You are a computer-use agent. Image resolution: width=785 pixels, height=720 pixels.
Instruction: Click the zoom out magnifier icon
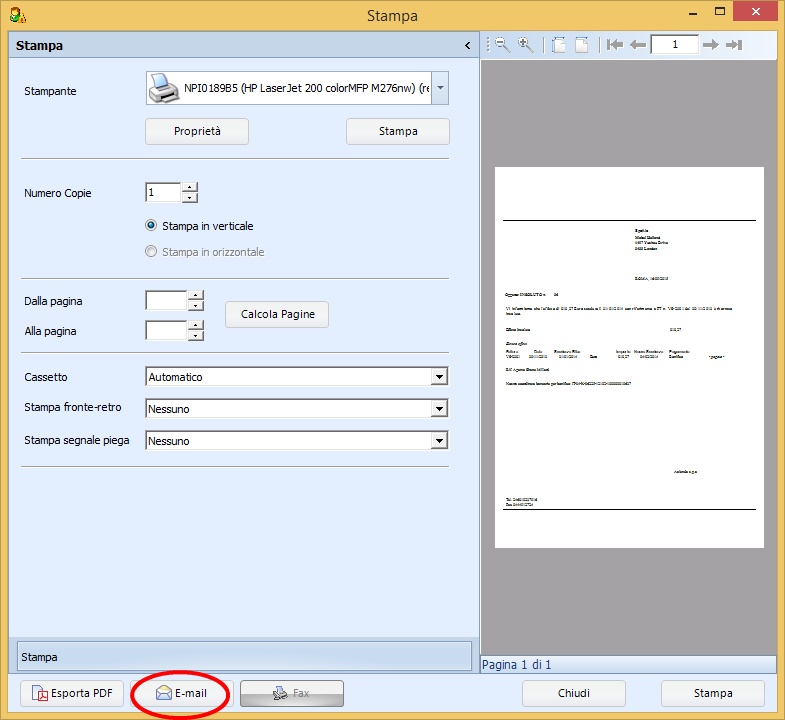click(502, 45)
